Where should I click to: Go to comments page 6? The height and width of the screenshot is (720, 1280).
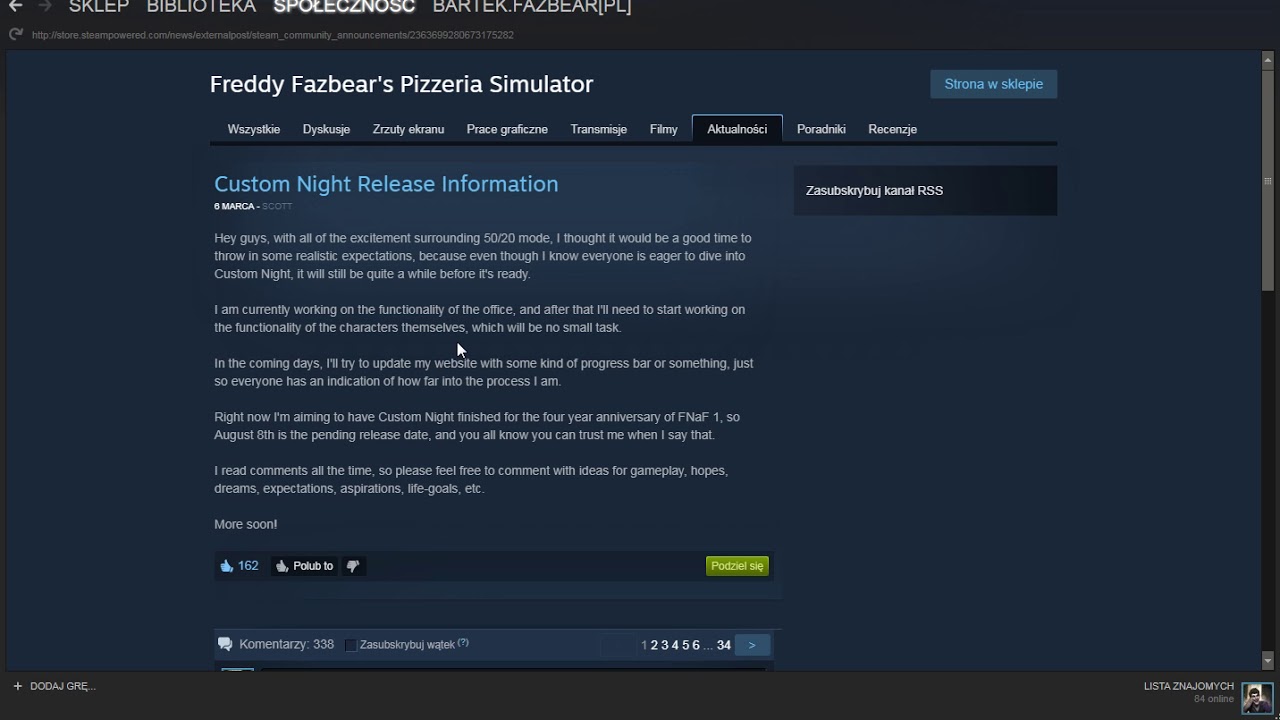point(696,645)
